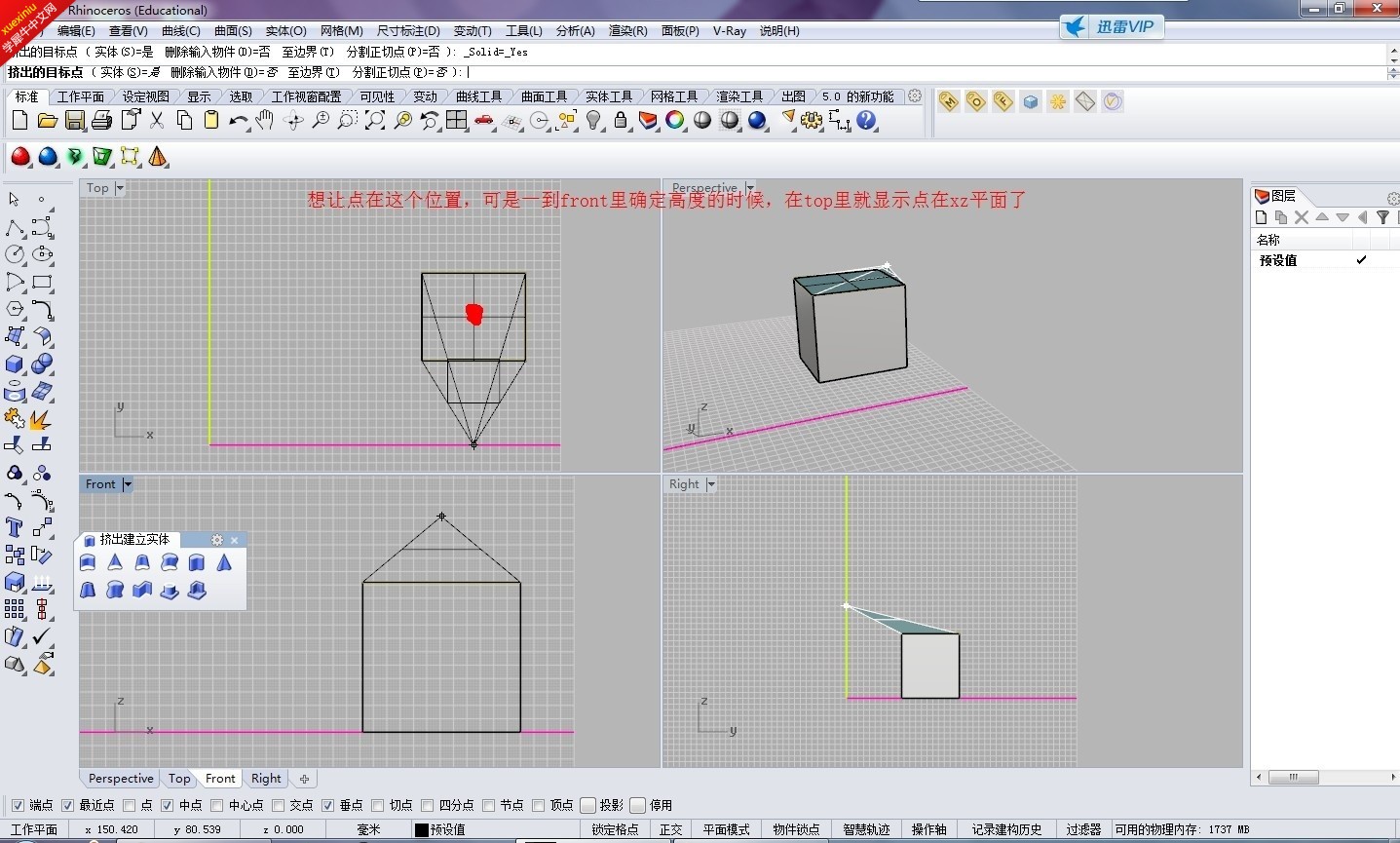Screen dimensions: 1400x843
Task: Select the Rectangle tool in left sidebar
Action: point(42,282)
